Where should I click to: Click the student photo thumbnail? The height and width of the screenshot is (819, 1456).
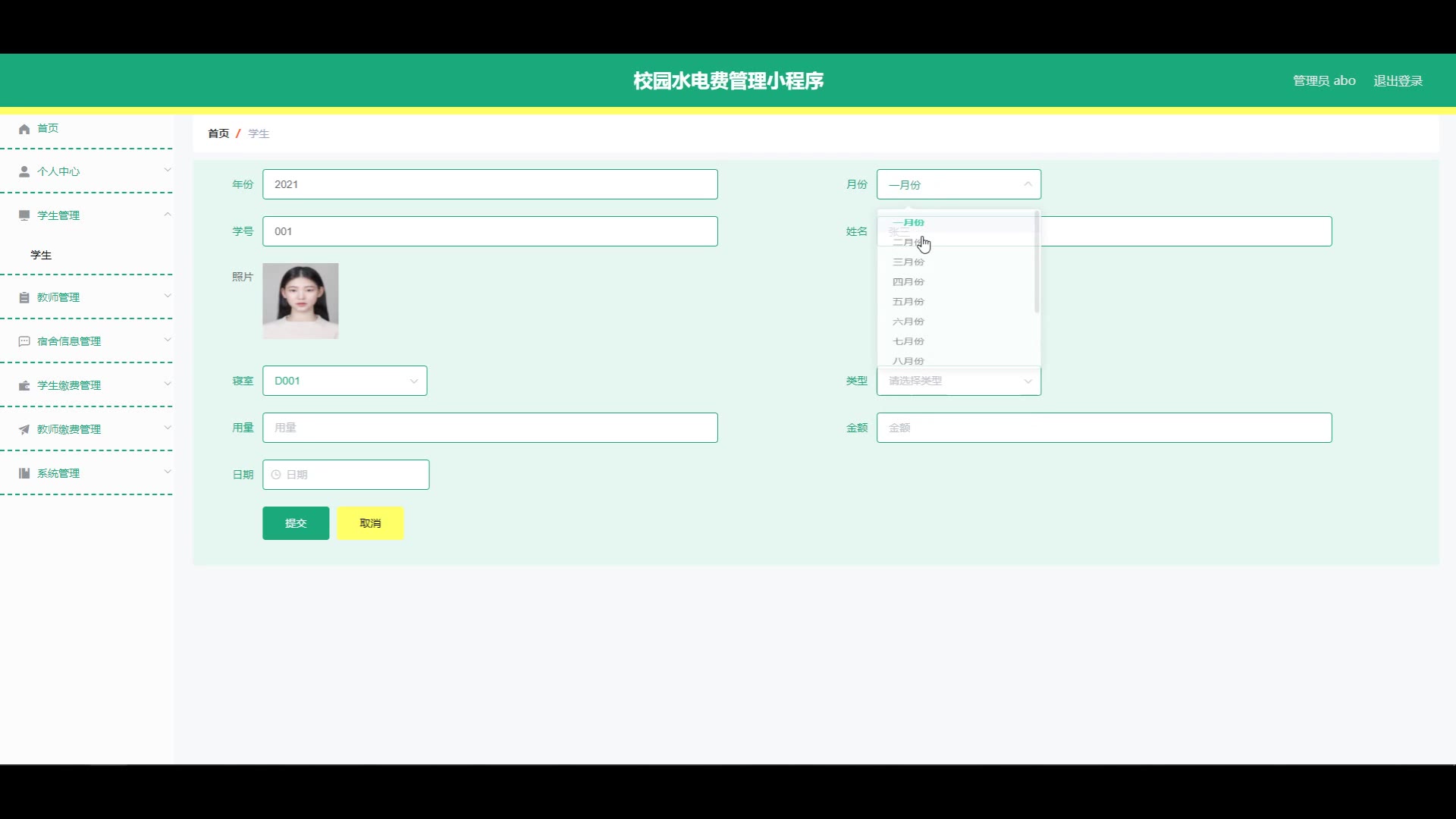tap(300, 301)
